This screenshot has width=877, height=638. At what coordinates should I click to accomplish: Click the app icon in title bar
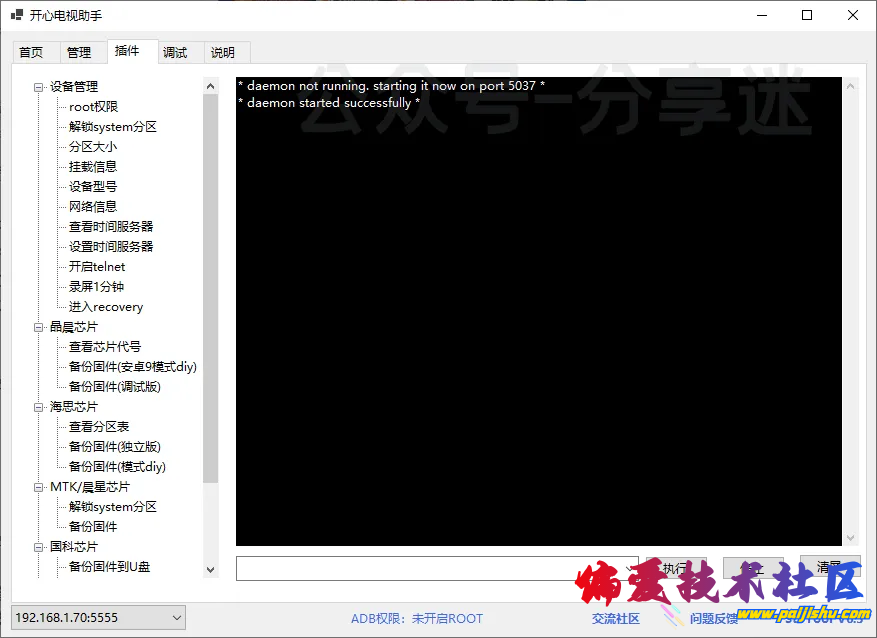click(x=17, y=15)
